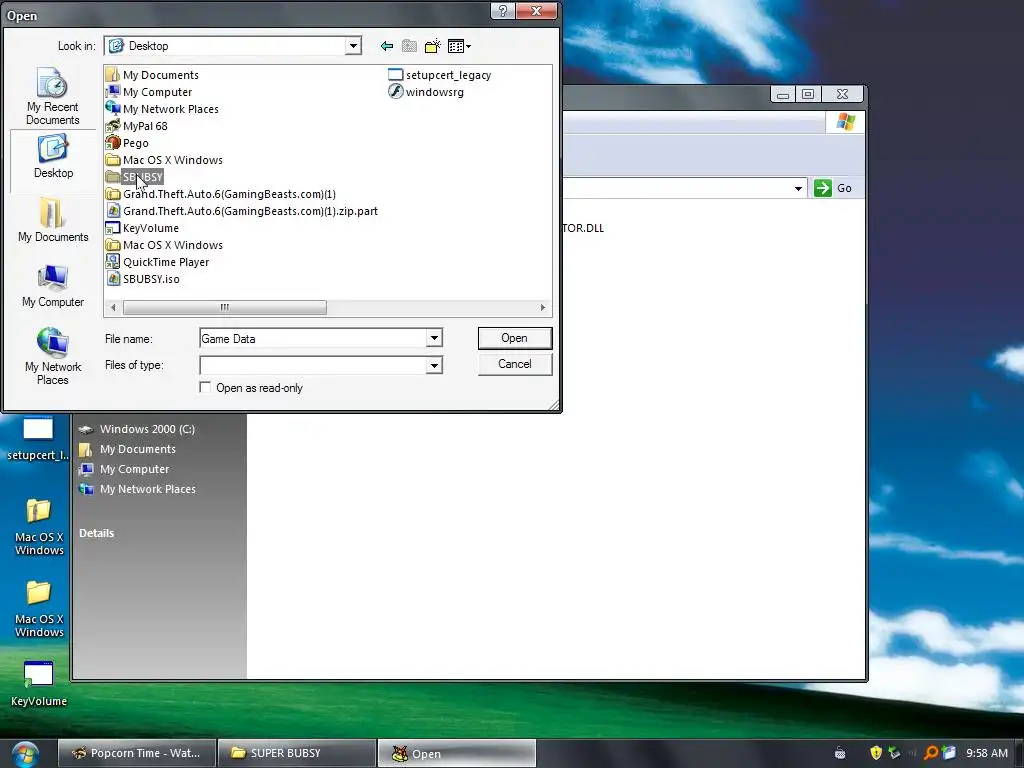Click the taskbar clock showing 9:58 AM
Viewport: 1024px width, 768px height.
pyautogui.click(x=987, y=753)
